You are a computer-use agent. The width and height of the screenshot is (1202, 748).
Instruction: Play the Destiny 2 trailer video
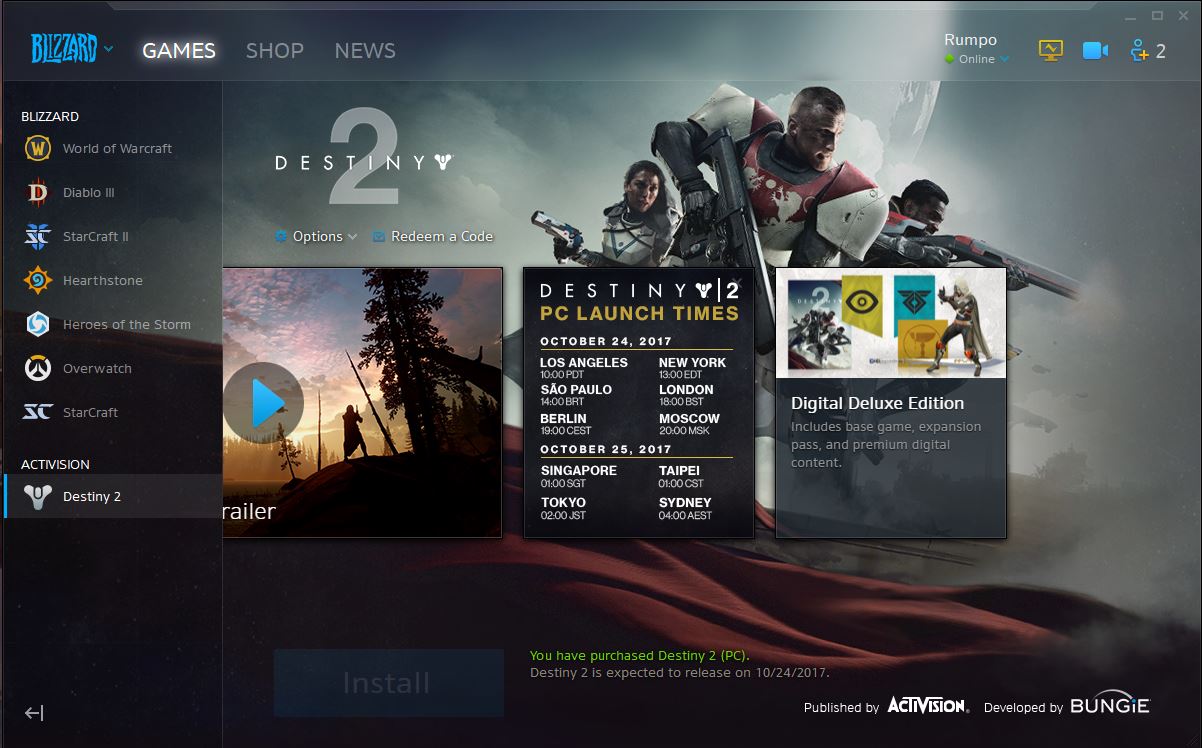coord(264,403)
